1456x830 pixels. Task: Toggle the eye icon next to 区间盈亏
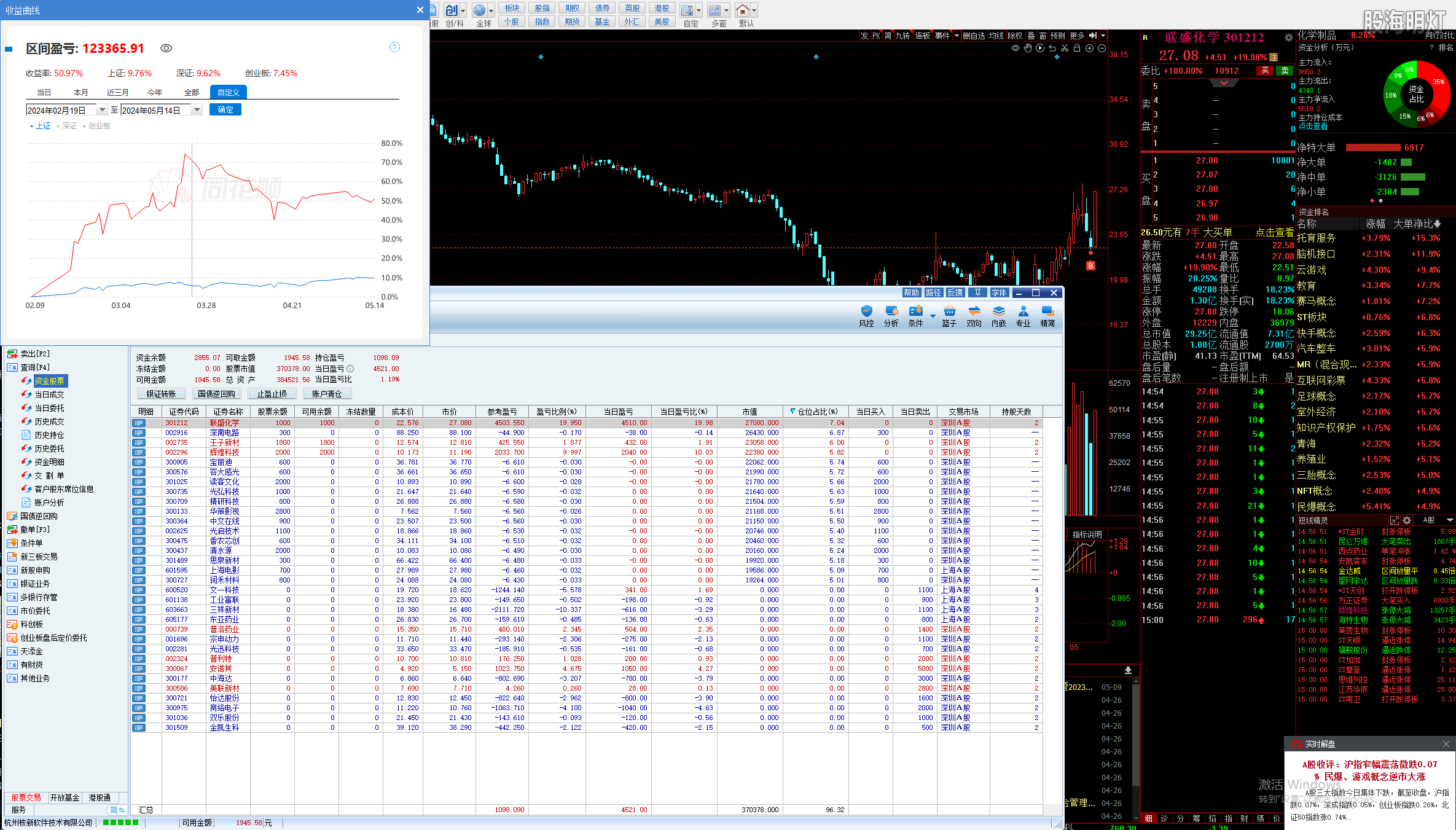[166, 49]
